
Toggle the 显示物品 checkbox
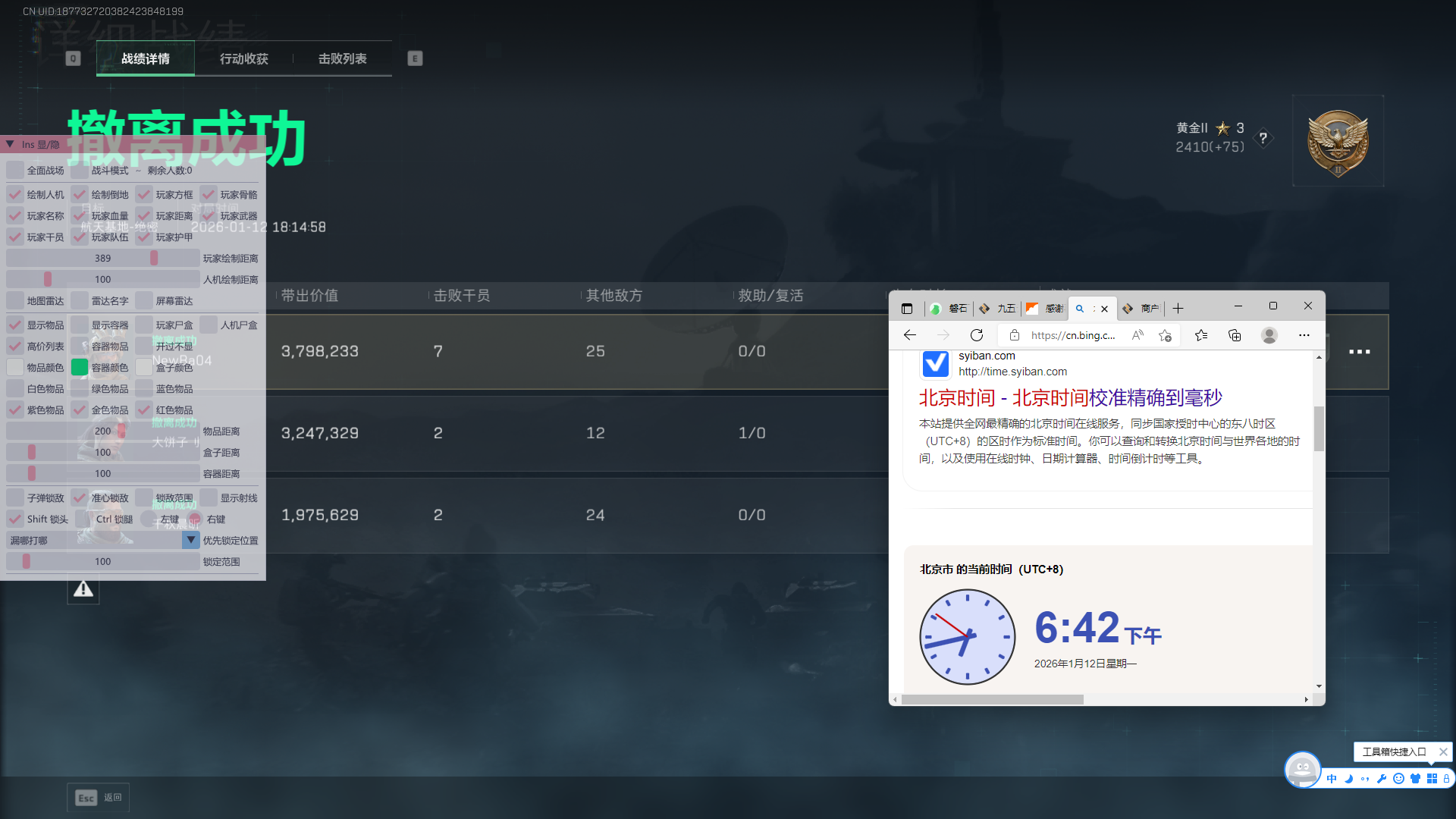15,325
